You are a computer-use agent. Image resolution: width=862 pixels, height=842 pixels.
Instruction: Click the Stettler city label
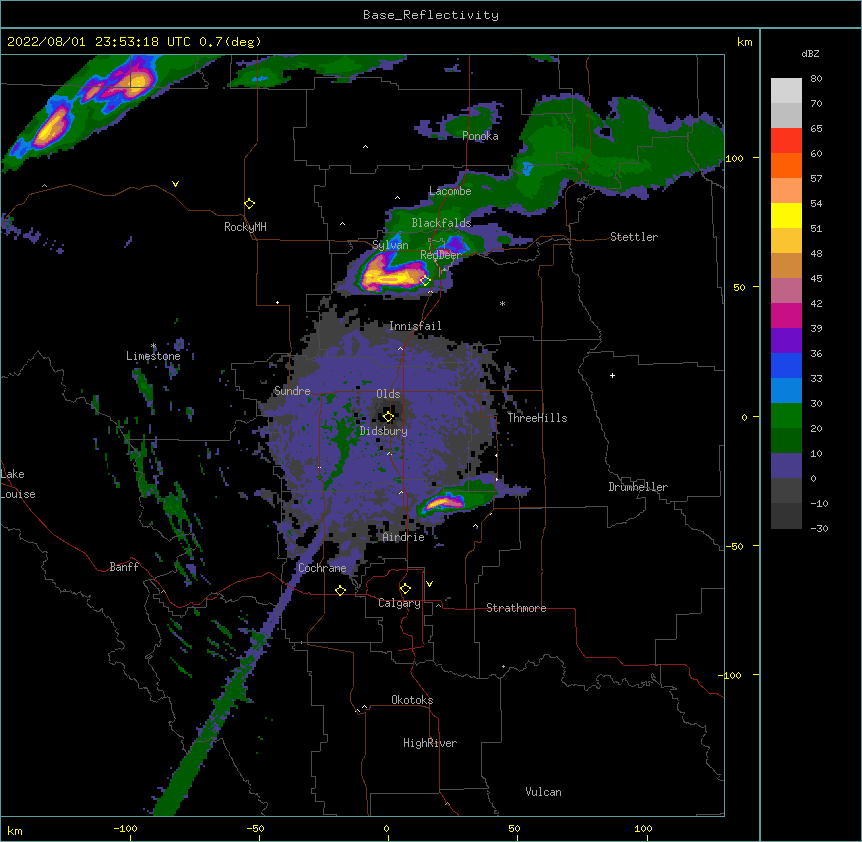(x=634, y=237)
